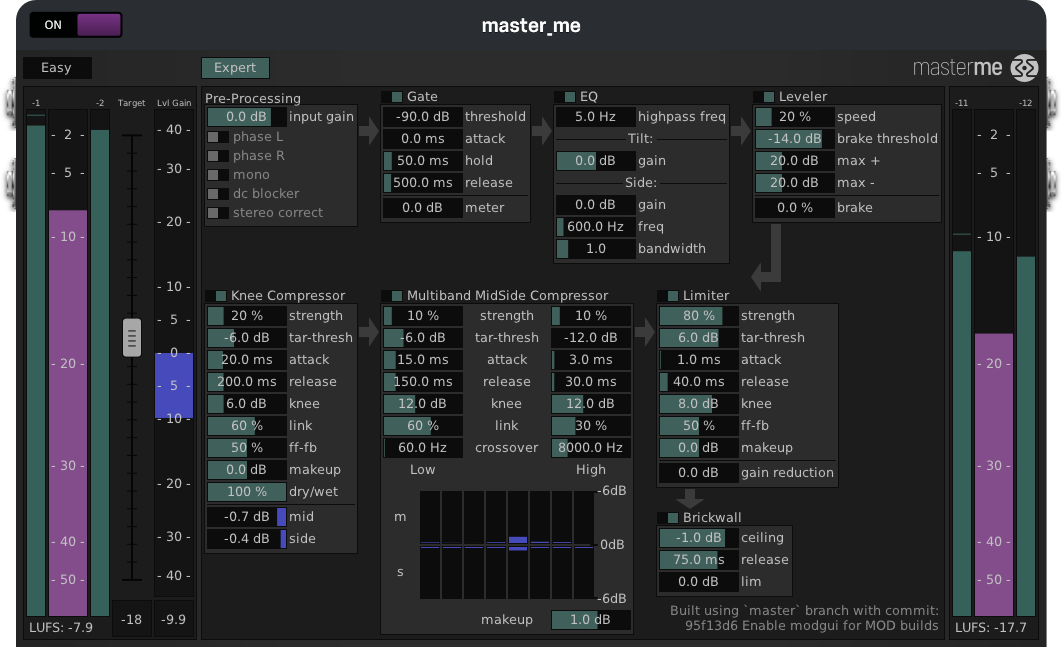Click the Multiband High release 30.0 ms
The width and height of the screenshot is (1062, 647).
[x=591, y=381]
